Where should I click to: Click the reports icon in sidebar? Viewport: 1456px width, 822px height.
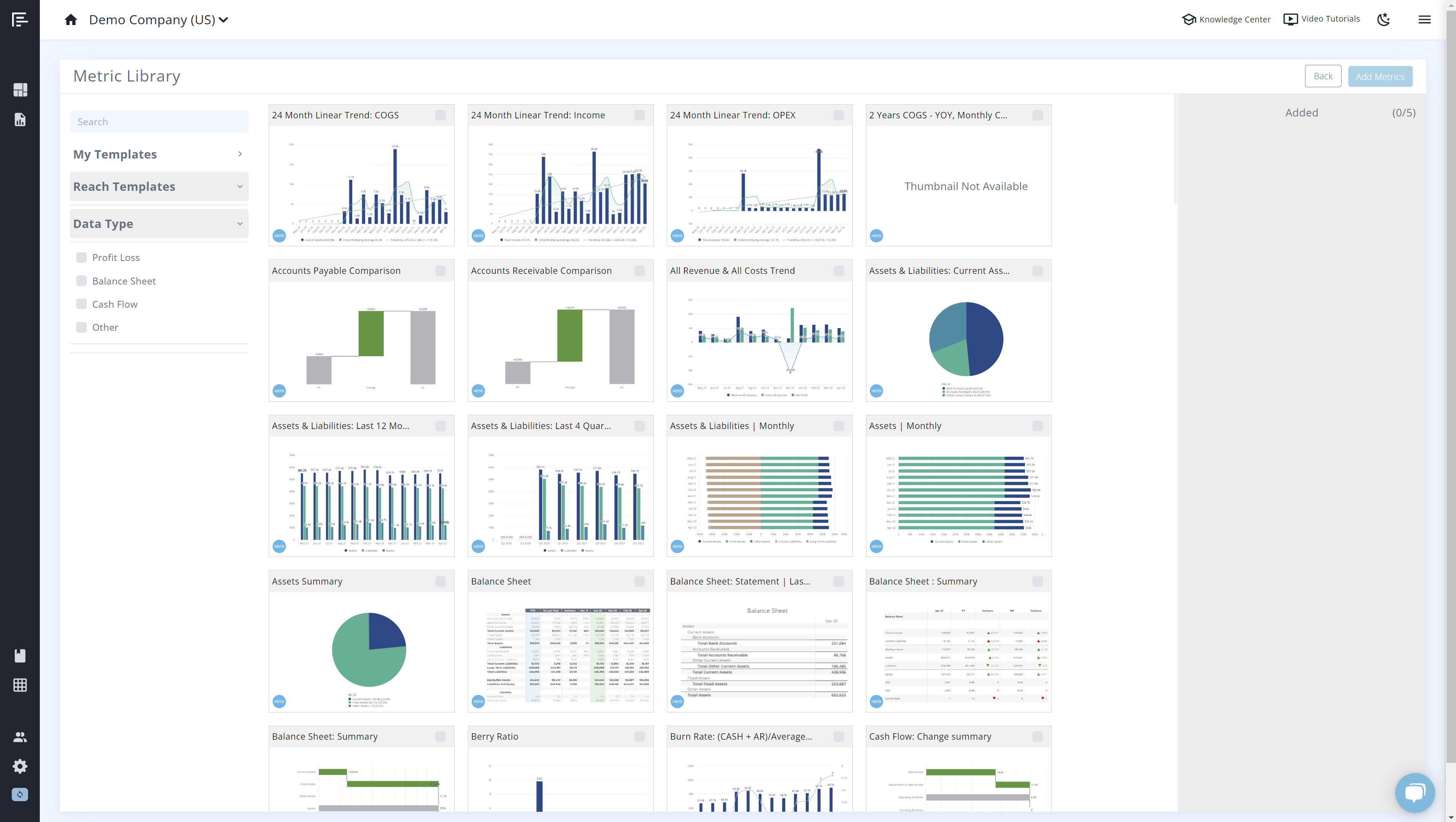20,120
